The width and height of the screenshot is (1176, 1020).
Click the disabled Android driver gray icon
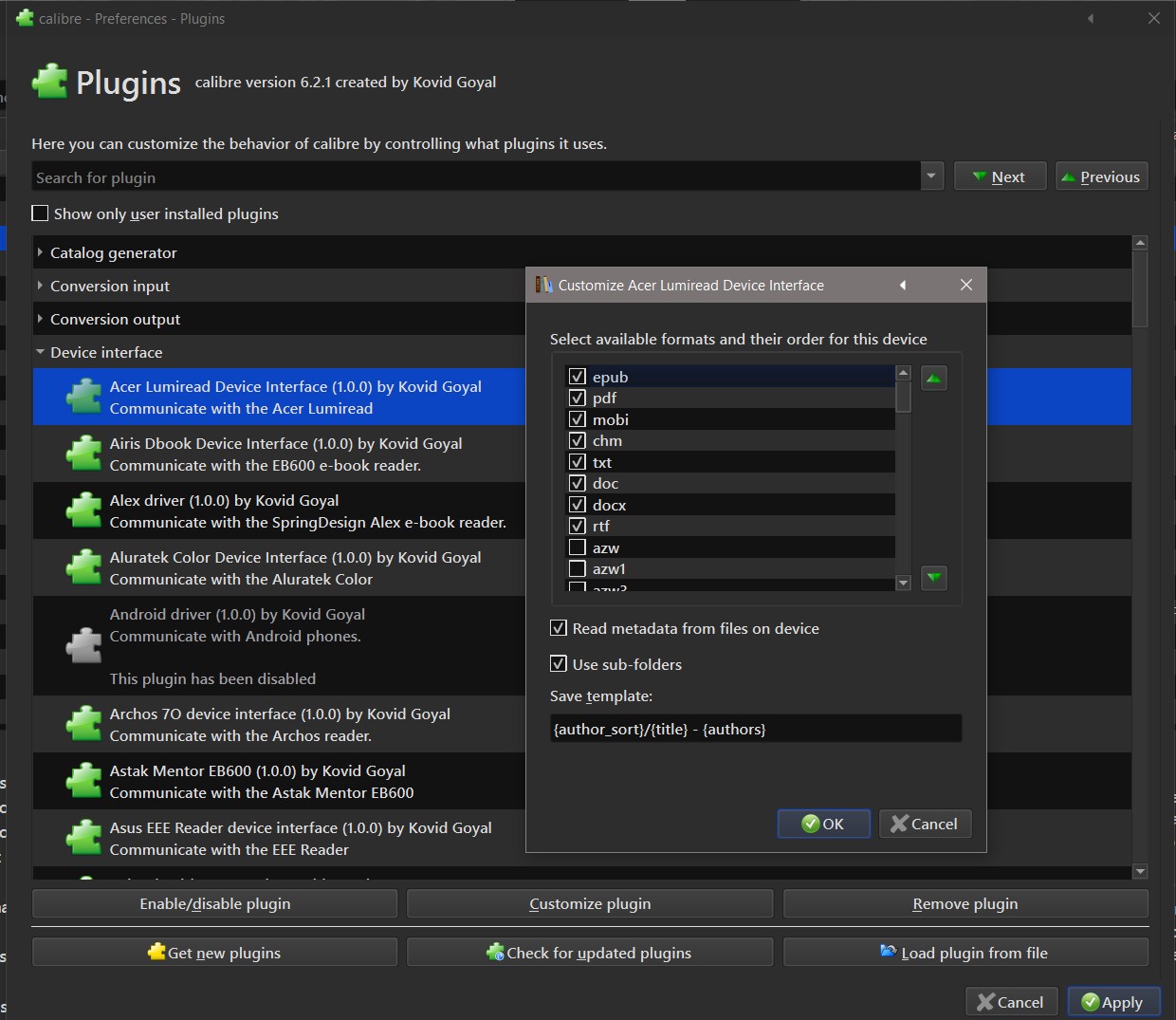(x=83, y=646)
